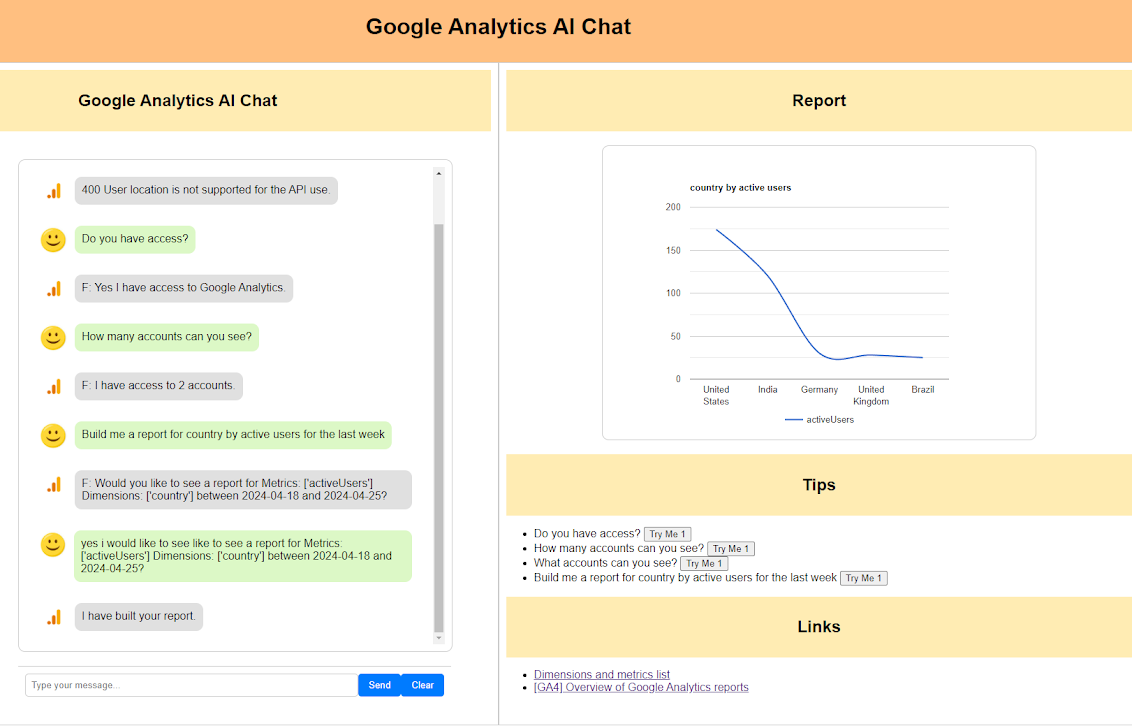
Task: Select the 'I have built your report.' bubble
Action: (139, 617)
